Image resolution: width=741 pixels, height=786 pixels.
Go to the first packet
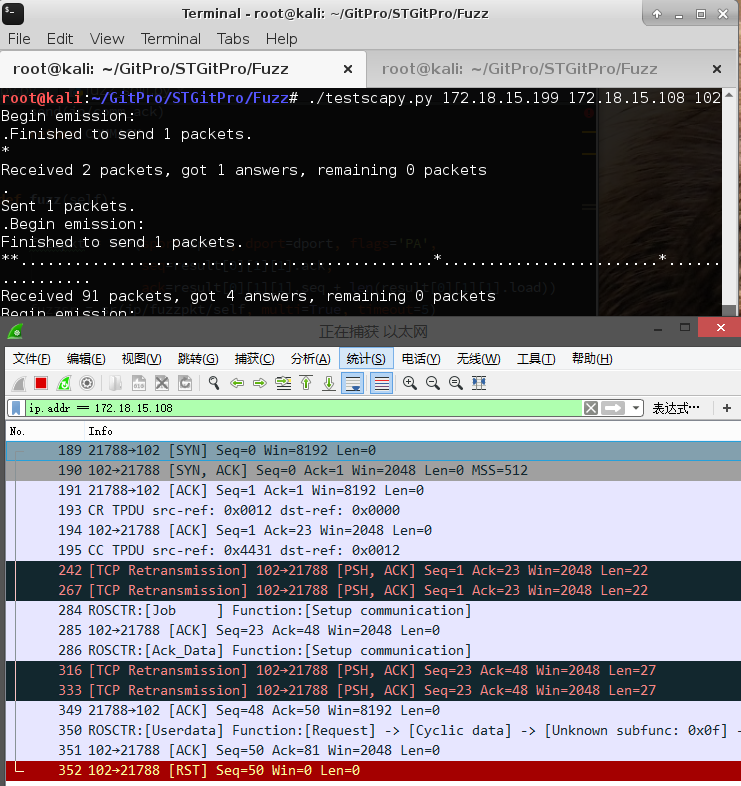click(x=305, y=383)
